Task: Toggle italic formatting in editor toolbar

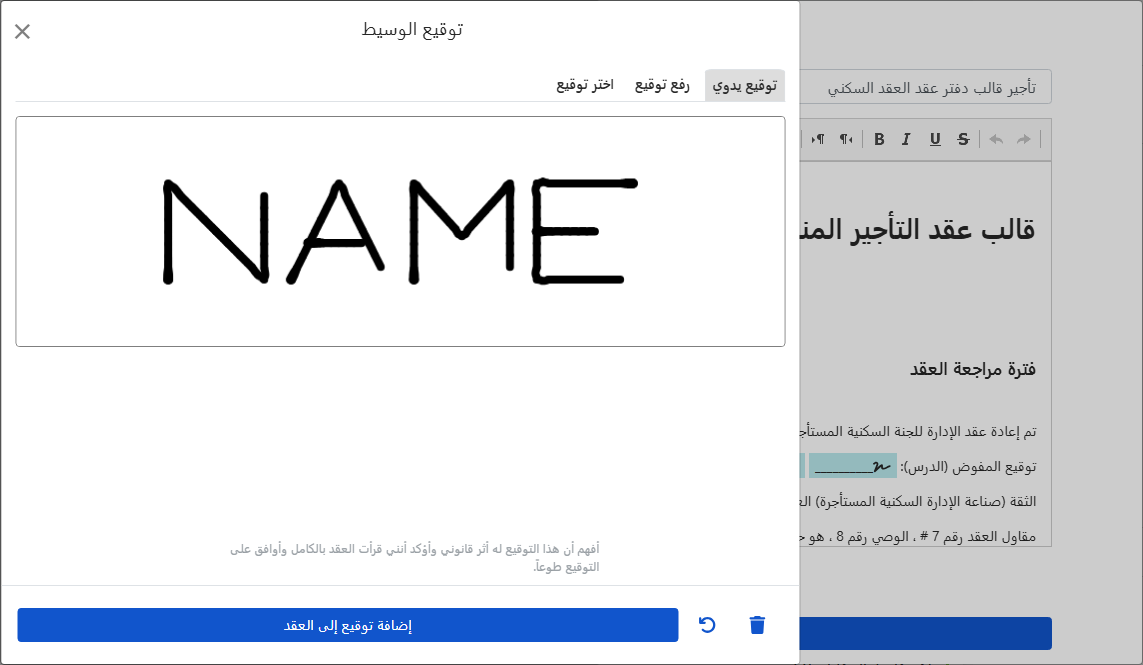Action: (906, 139)
